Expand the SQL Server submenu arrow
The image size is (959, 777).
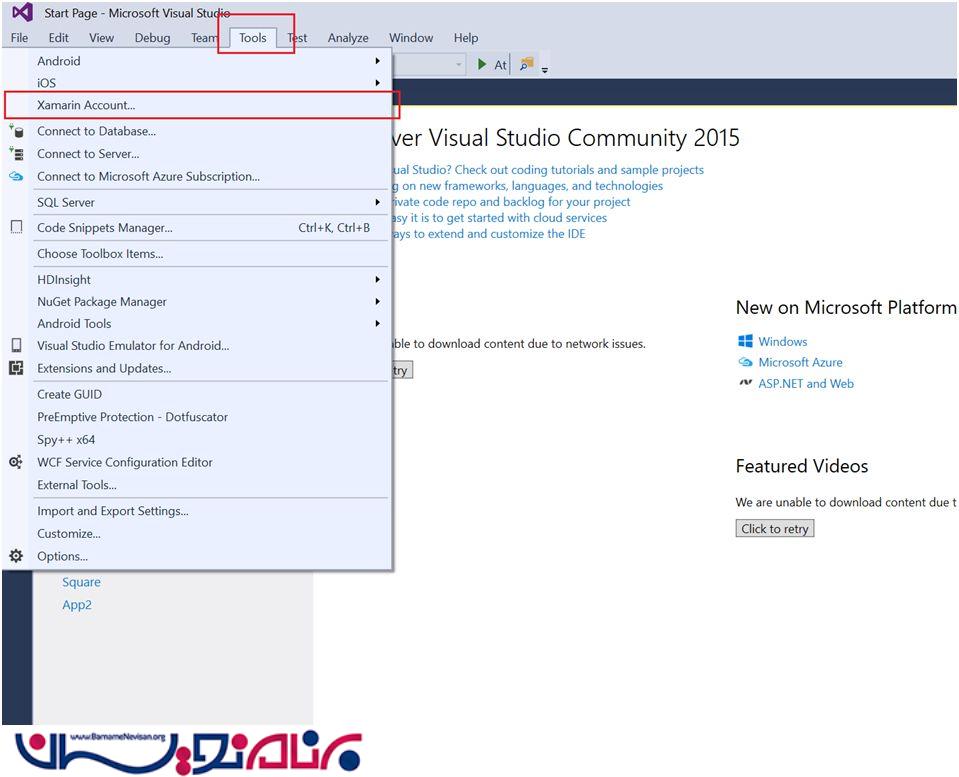click(378, 202)
